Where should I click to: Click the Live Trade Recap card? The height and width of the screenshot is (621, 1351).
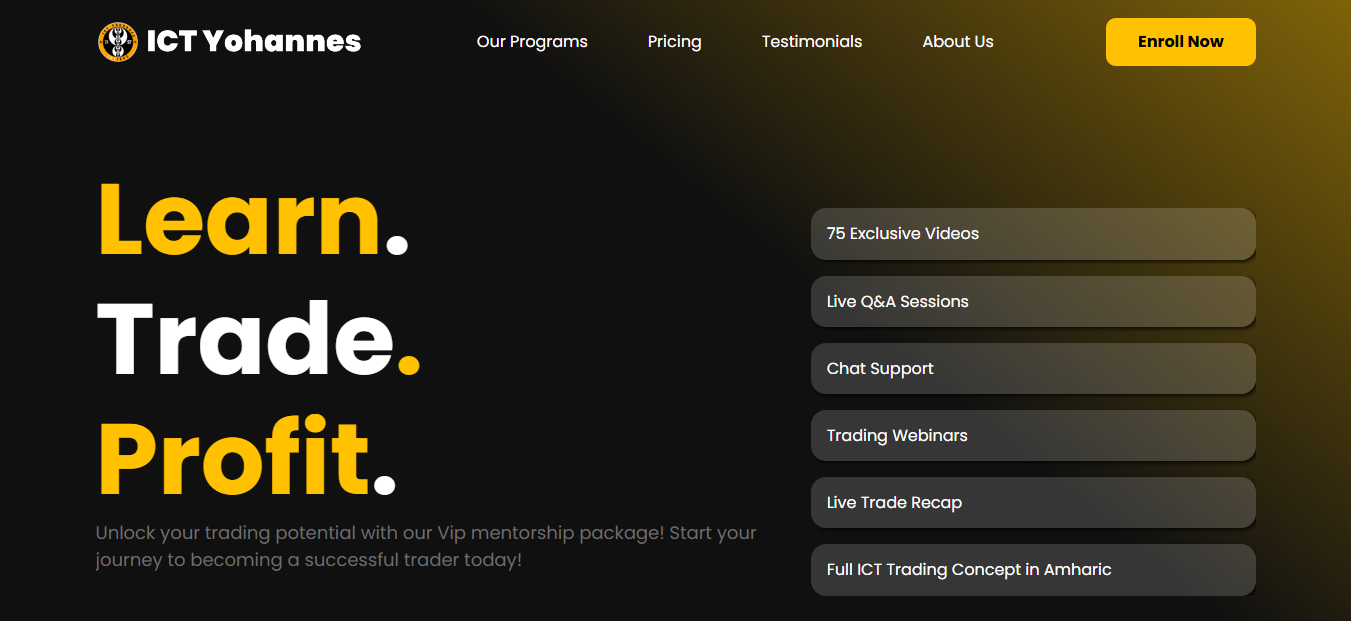click(1032, 502)
